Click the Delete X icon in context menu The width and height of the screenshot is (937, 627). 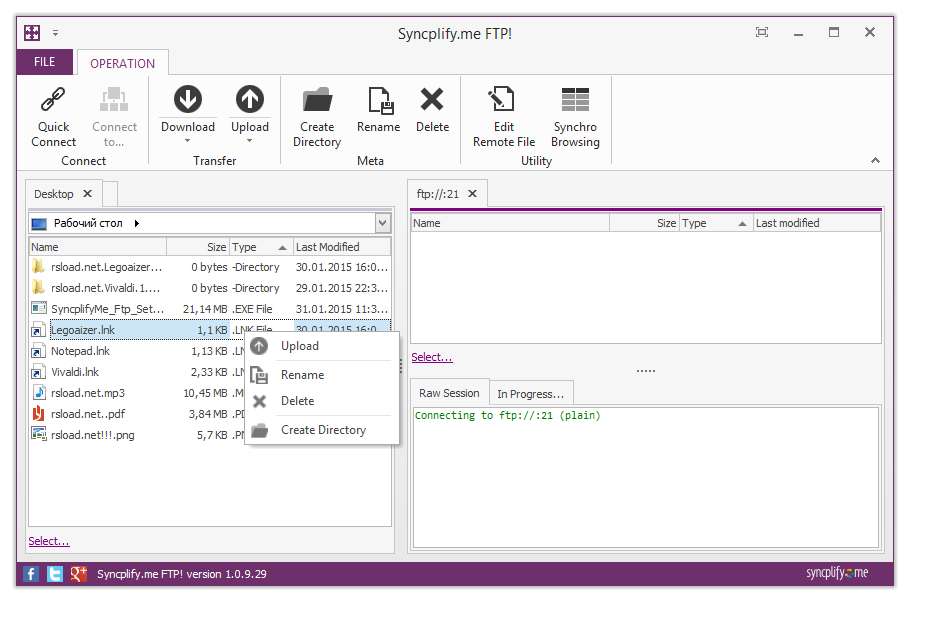259,401
